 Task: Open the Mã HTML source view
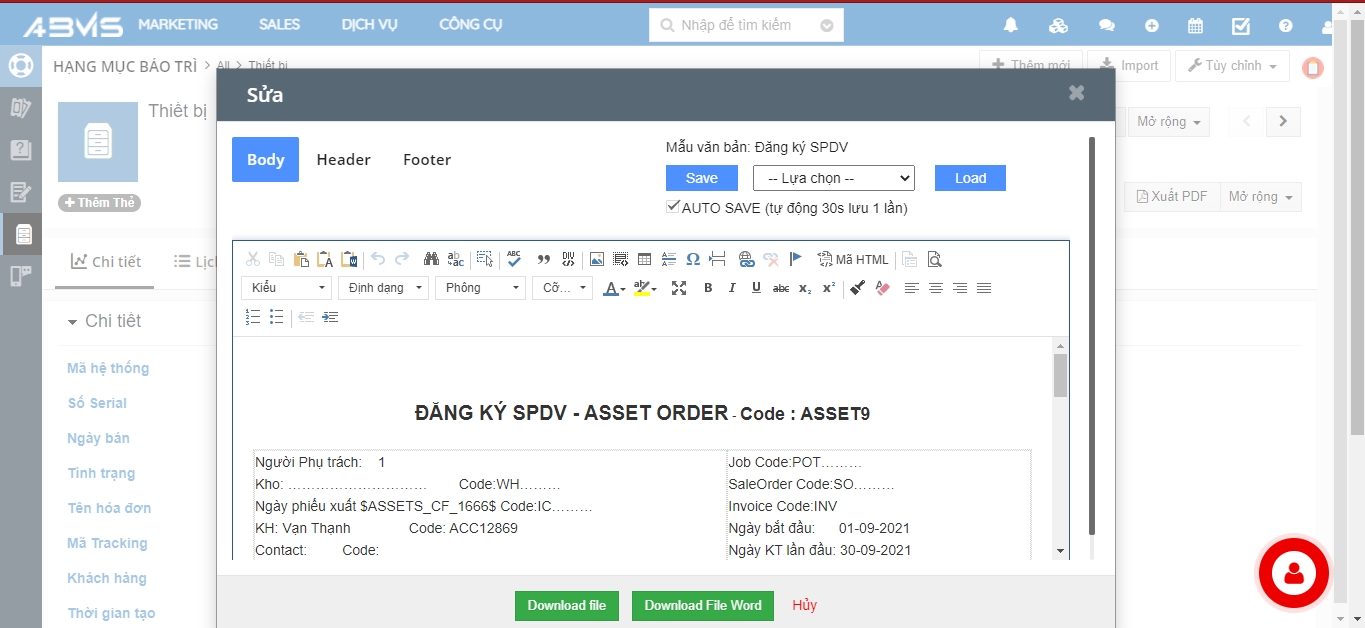click(853, 259)
